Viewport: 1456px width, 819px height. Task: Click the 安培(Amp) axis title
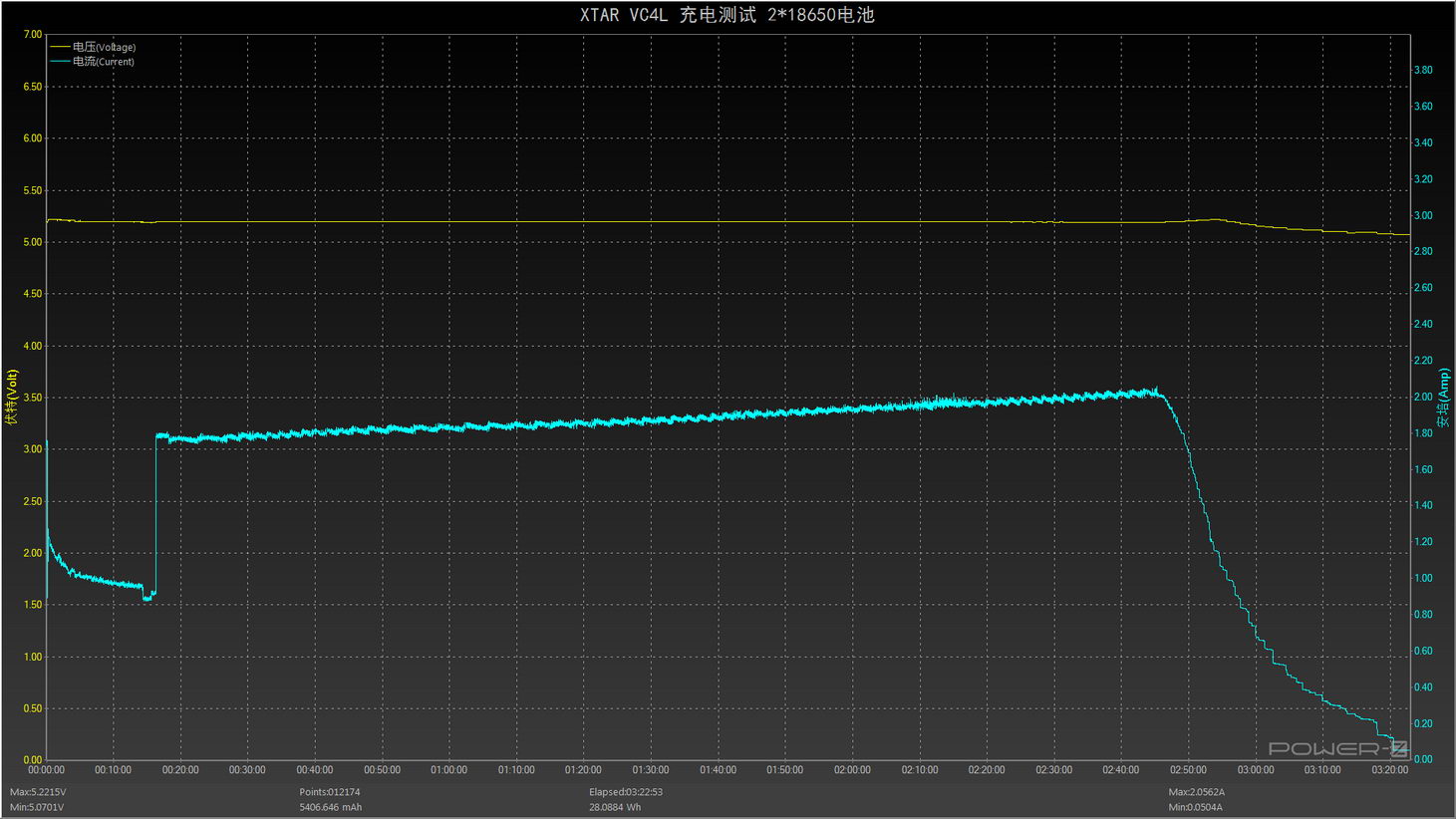tap(1443, 398)
